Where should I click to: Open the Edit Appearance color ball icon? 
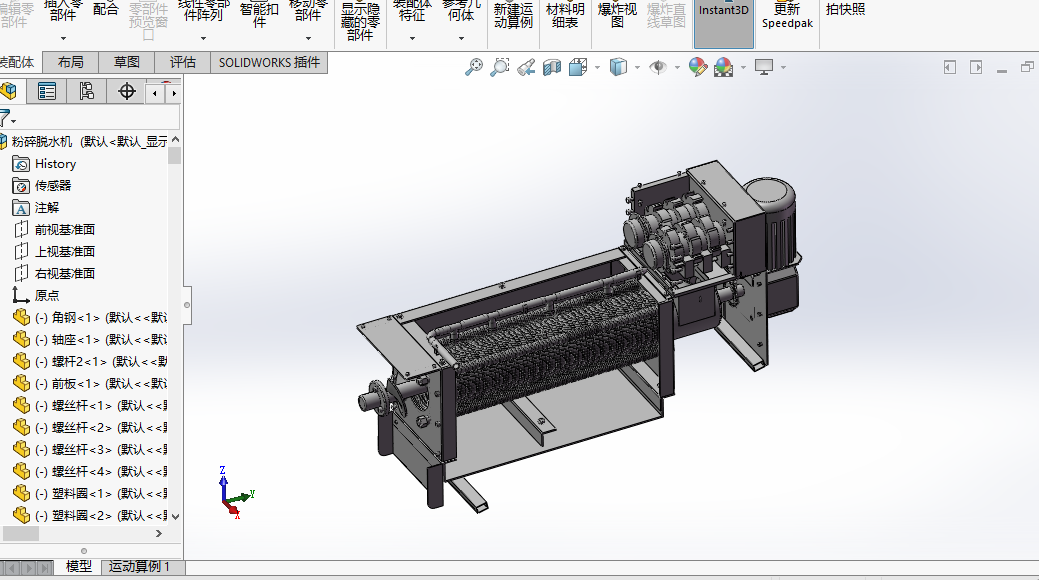pos(698,67)
